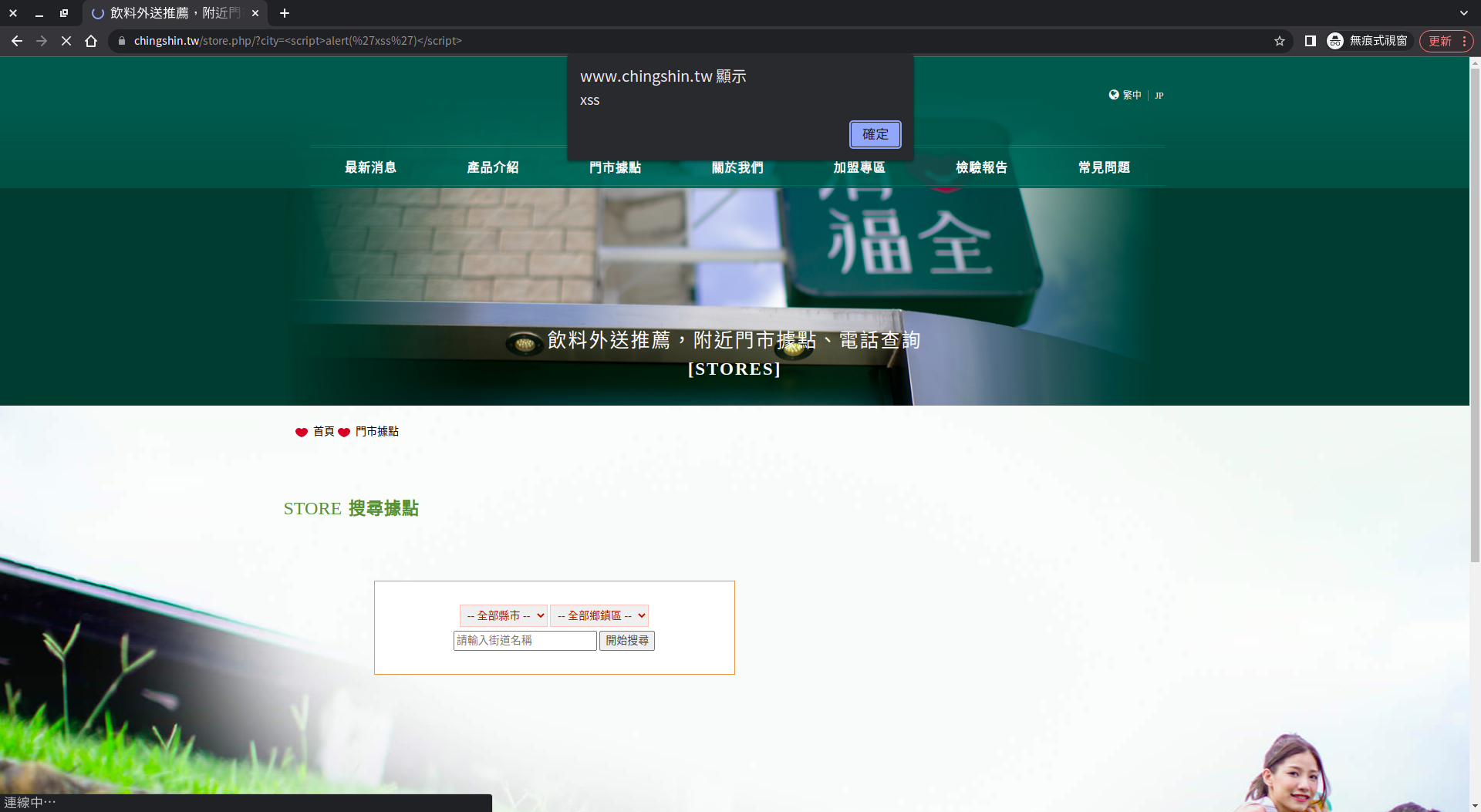Open the 關於我們 menu item

[737, 167]
